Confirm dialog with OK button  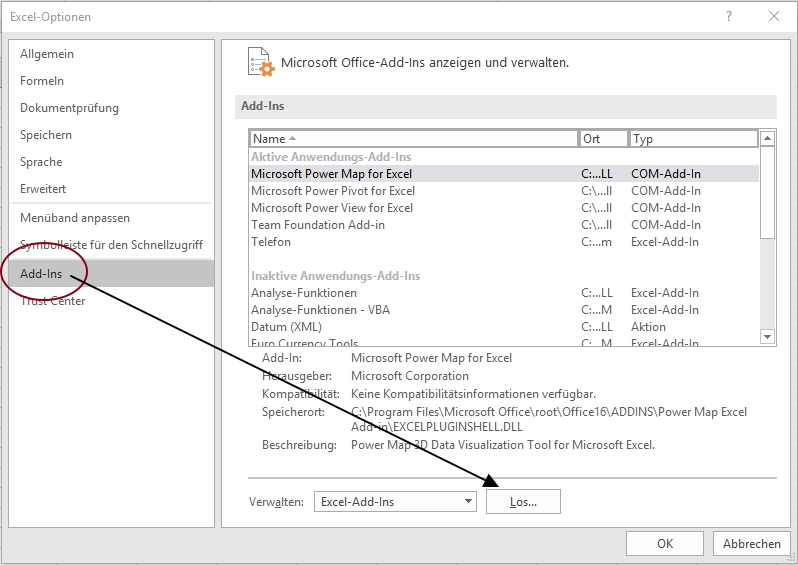(x=665, y=544)
